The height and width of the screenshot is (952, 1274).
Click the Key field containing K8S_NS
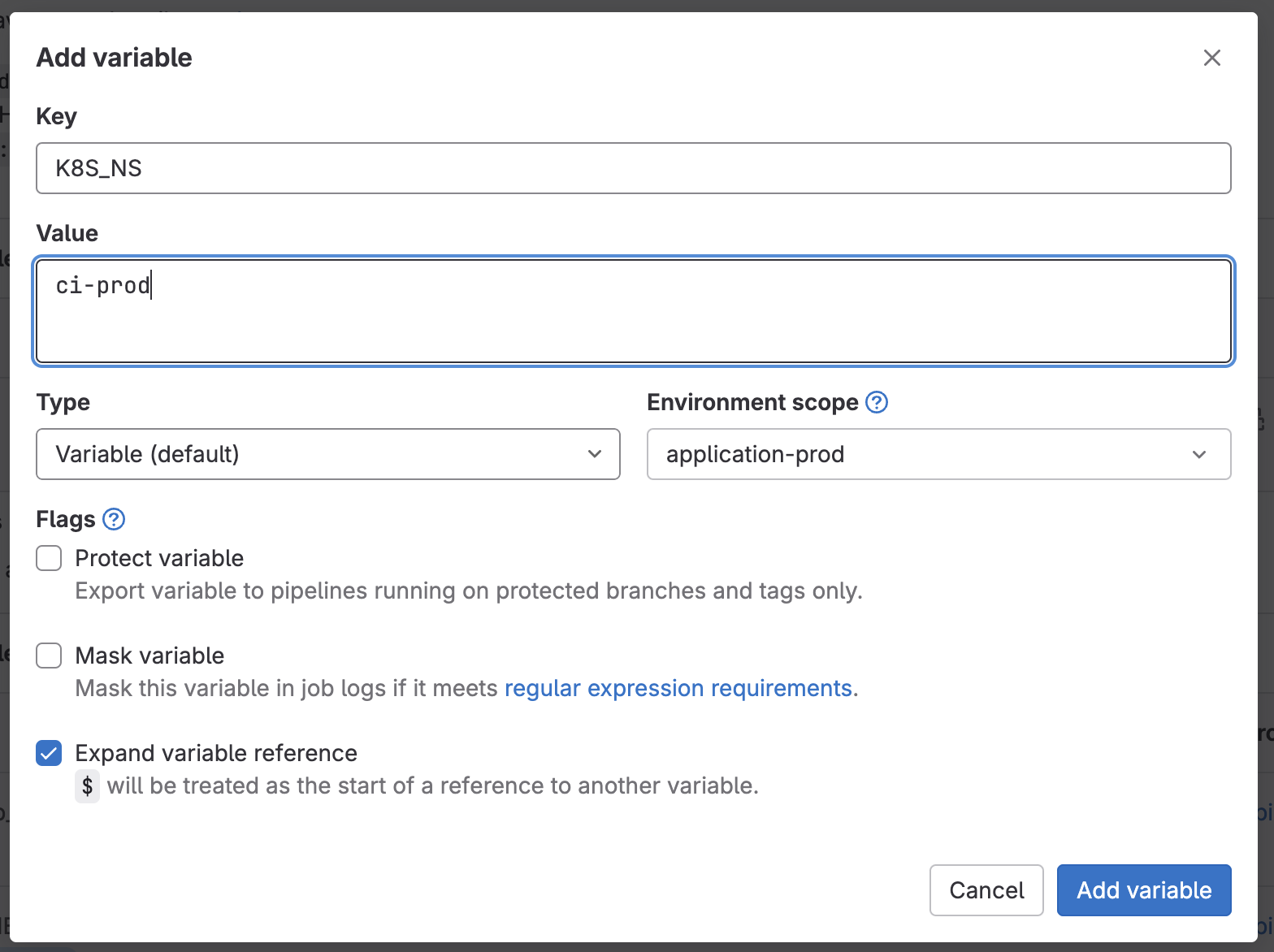pyautogui.click(x=633, y=168)
